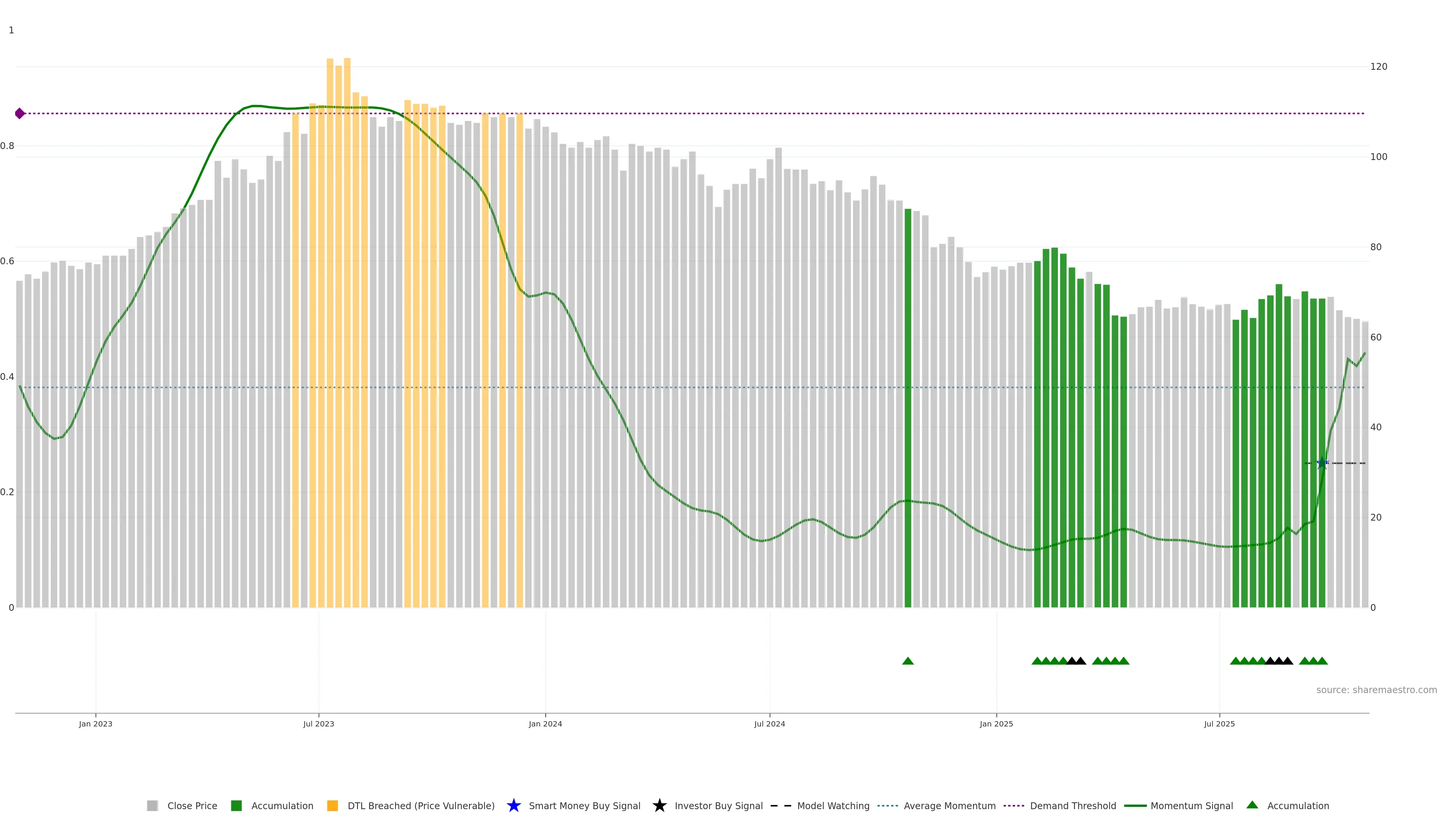Screen dimensions: 1456x819
Task: Click the Smart Money Buy Signal legend text
Action: point(584,805)
